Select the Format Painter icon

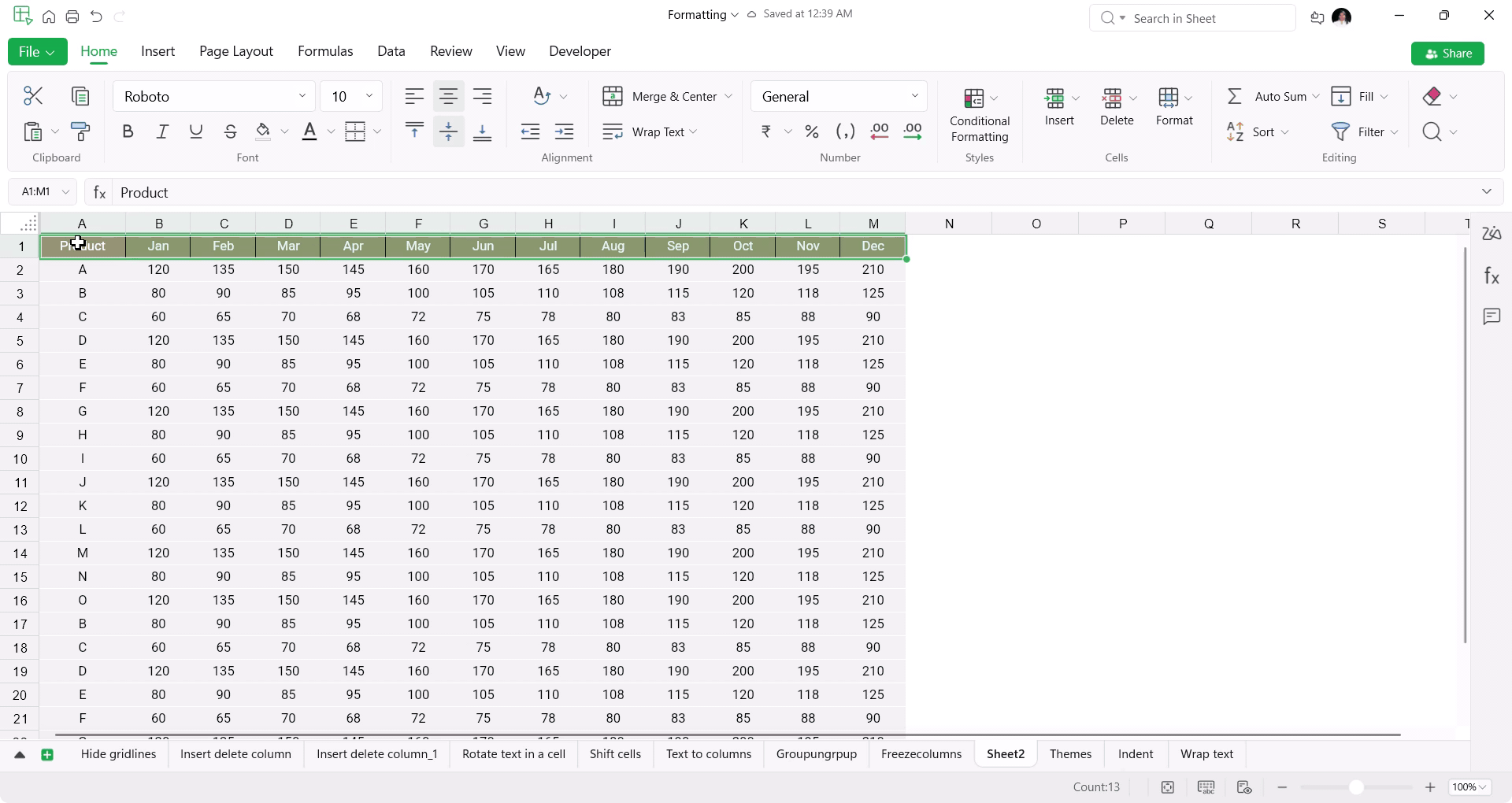click(80, 131)
